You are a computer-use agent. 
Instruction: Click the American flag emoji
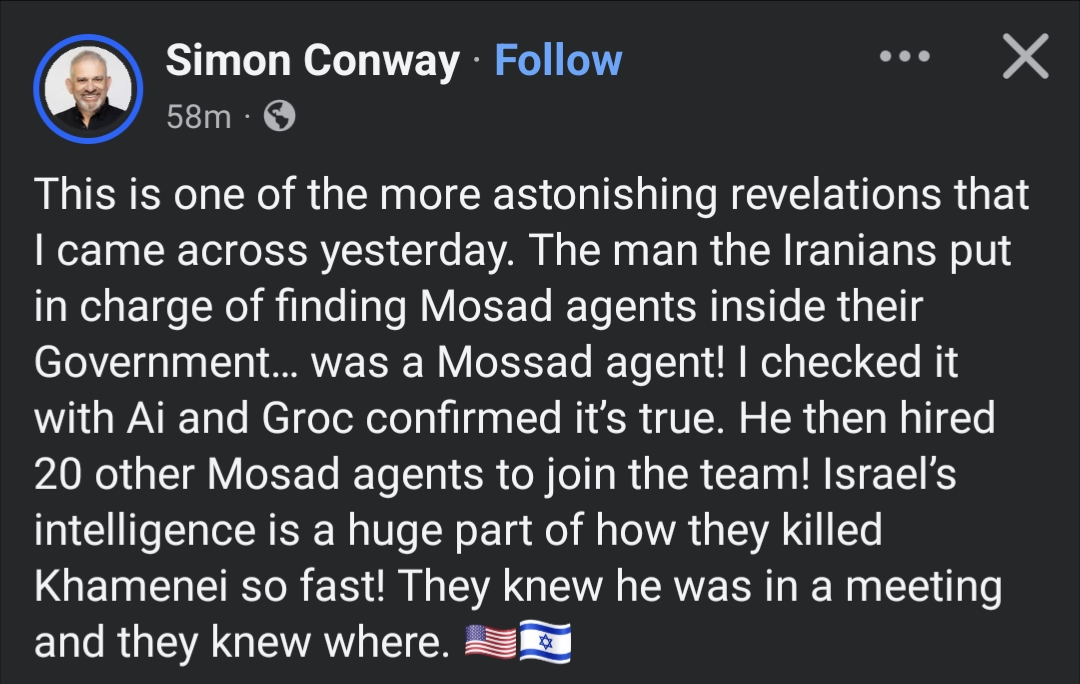pyautogui.click(x=491, y=643)
